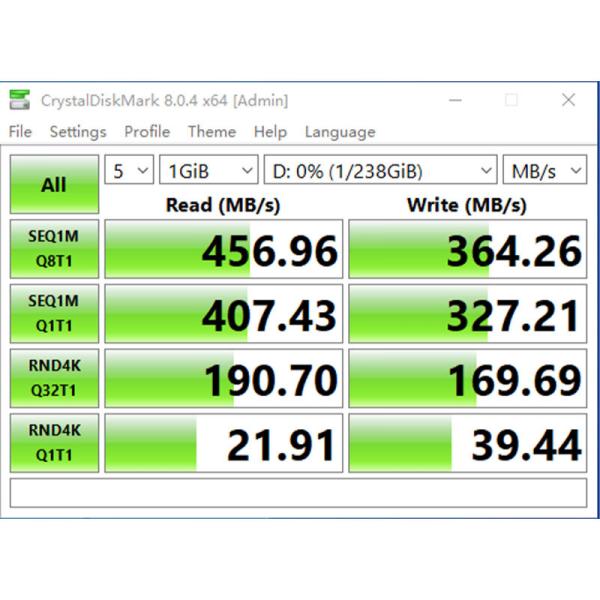Click the CrystalDiskMark app icon in title bar

[20, 100]
